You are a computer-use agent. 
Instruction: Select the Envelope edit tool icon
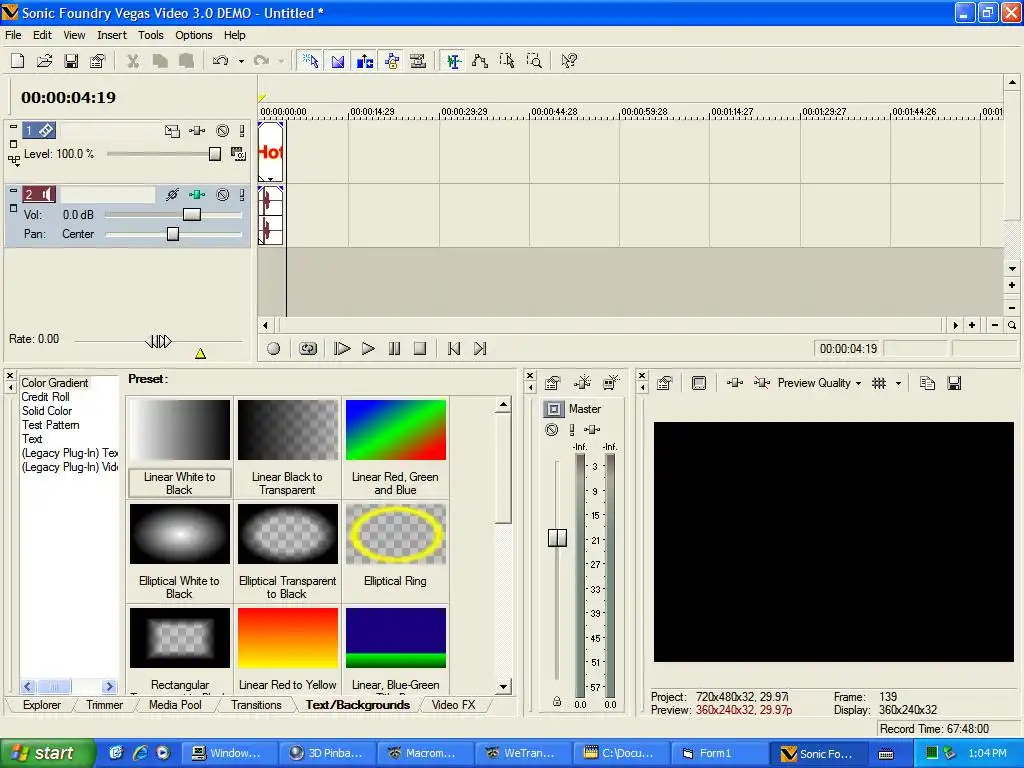(x=480, y=61)
